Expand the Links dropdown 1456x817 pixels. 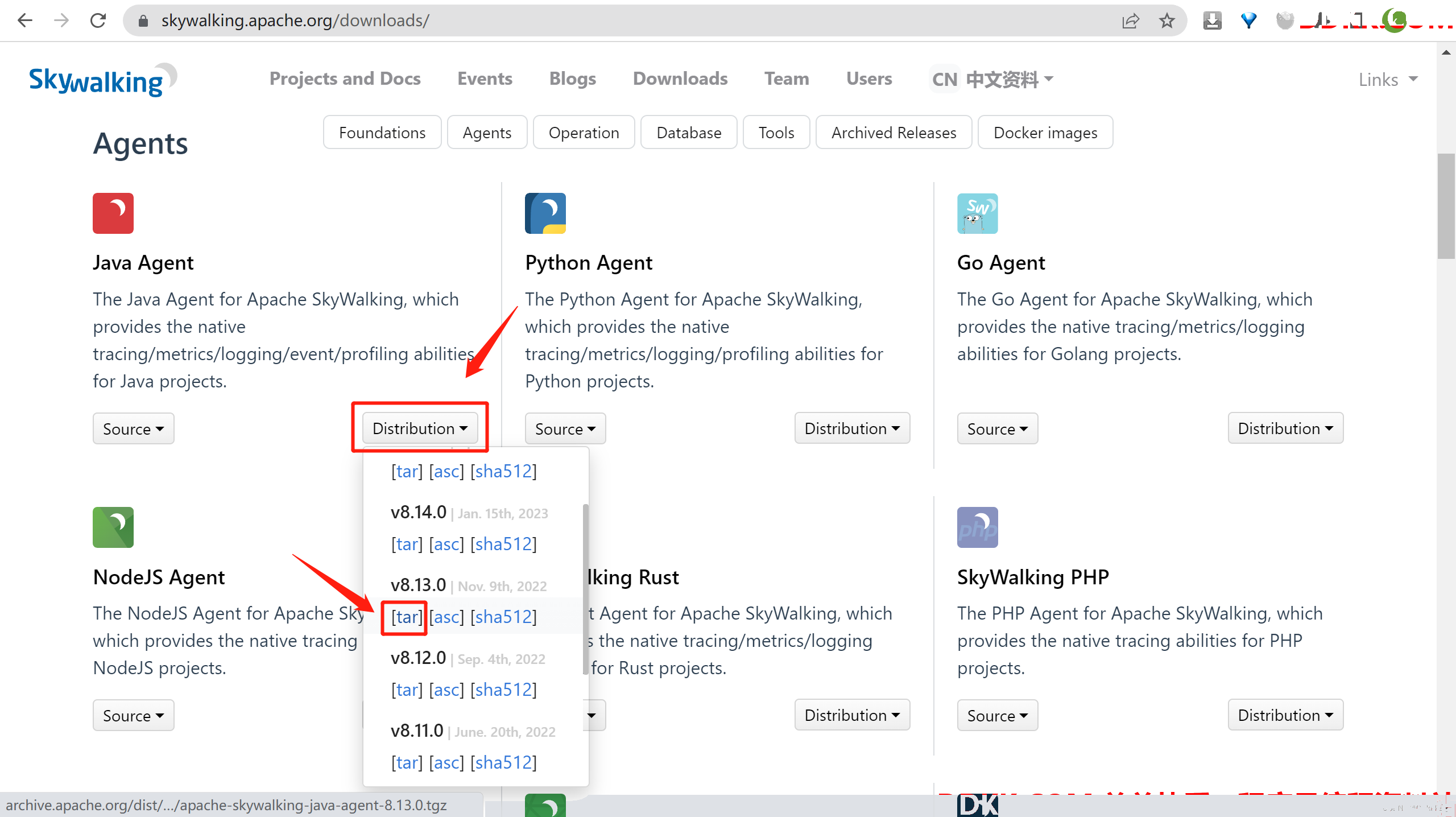[x=1388, y=80]
